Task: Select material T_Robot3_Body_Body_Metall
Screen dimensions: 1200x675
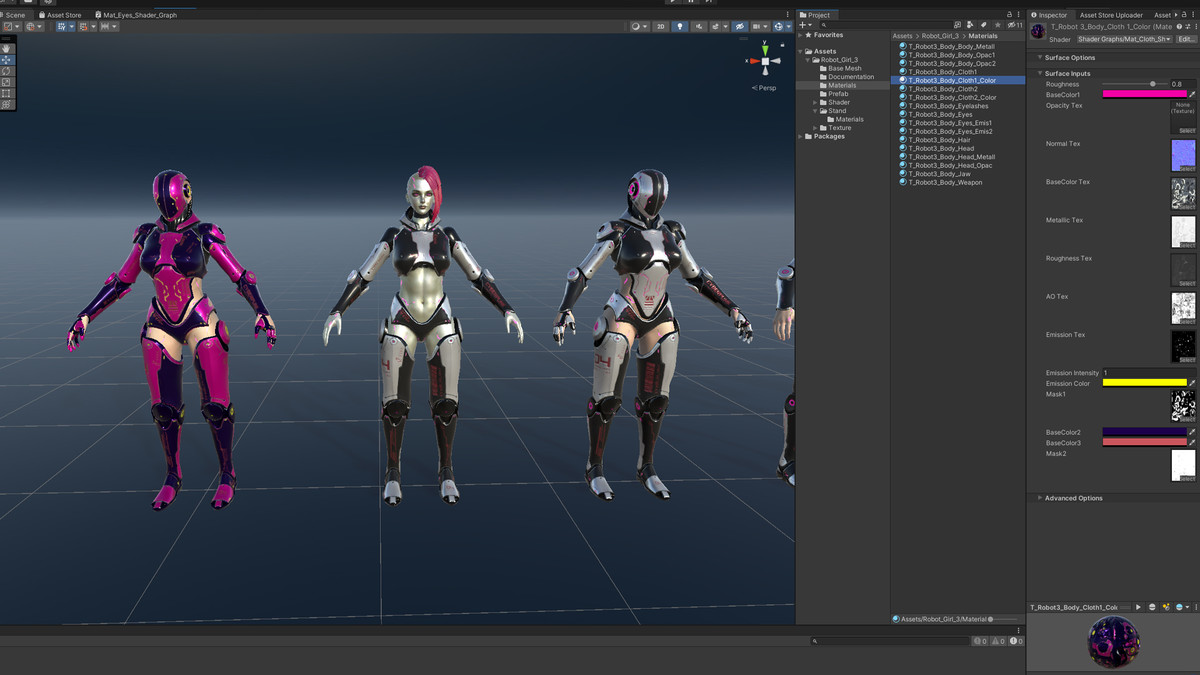Action: tap(951, 46)
